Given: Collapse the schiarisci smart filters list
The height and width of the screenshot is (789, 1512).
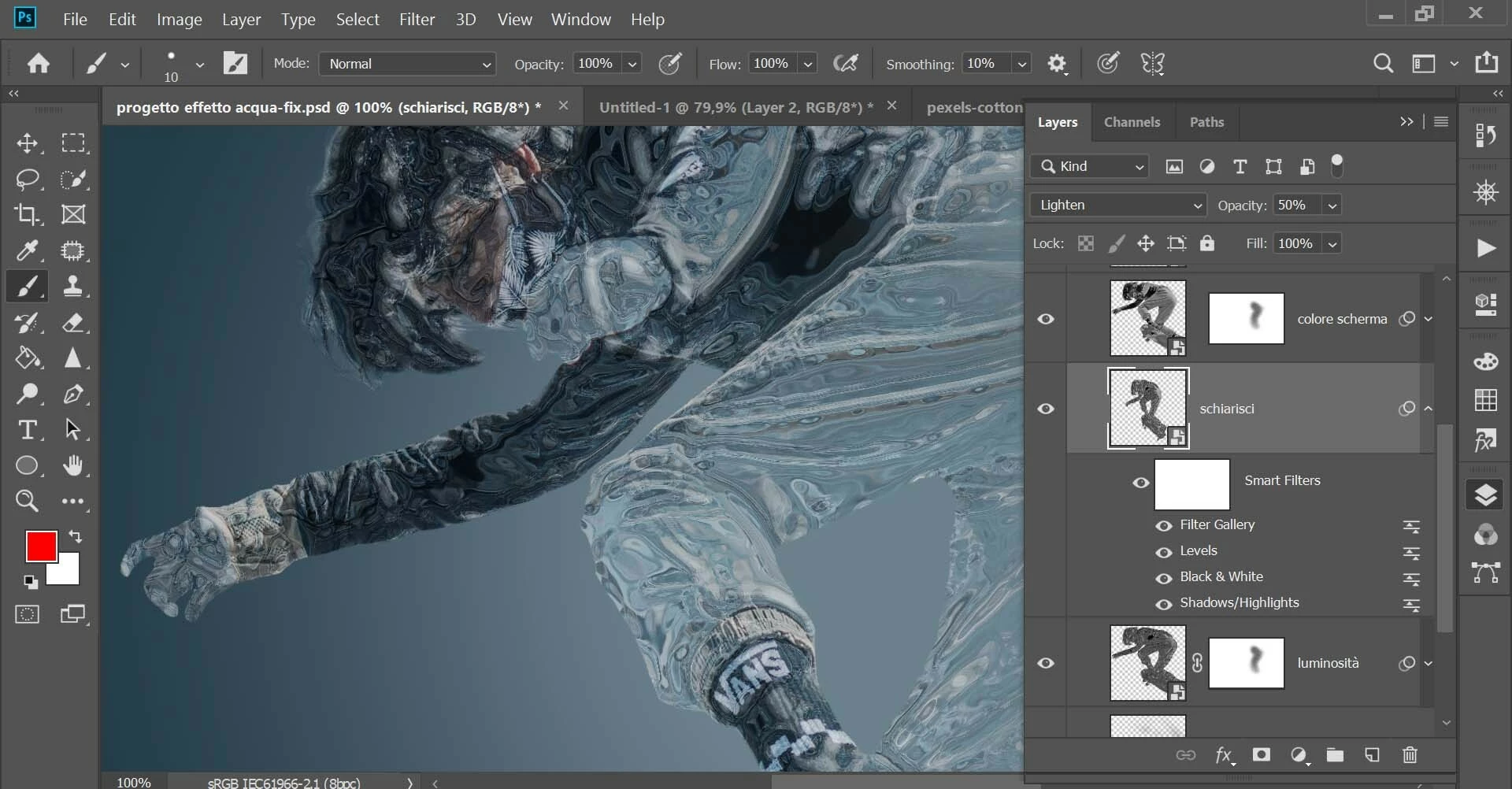Looking at the screenshot, I should (x=1429, y=409).
